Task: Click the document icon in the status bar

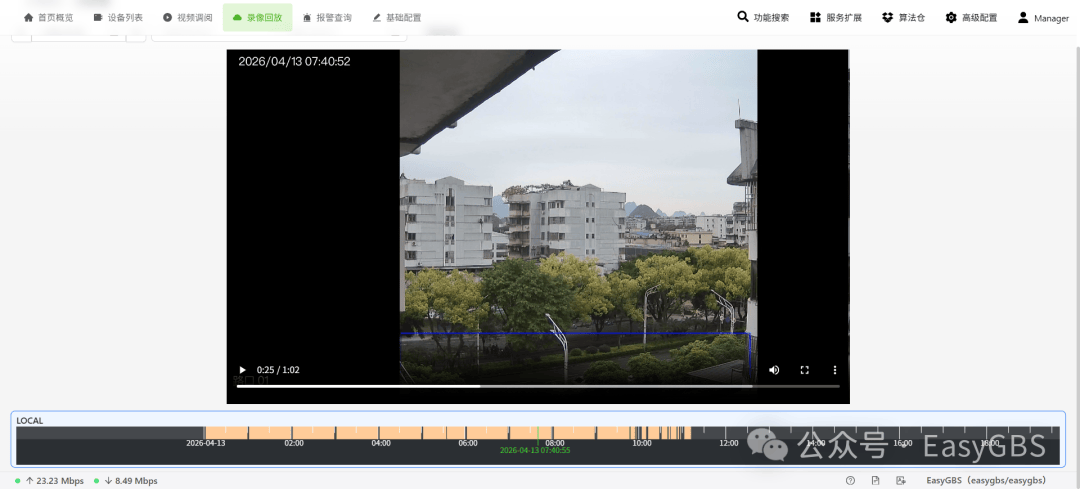Action: 875,481
